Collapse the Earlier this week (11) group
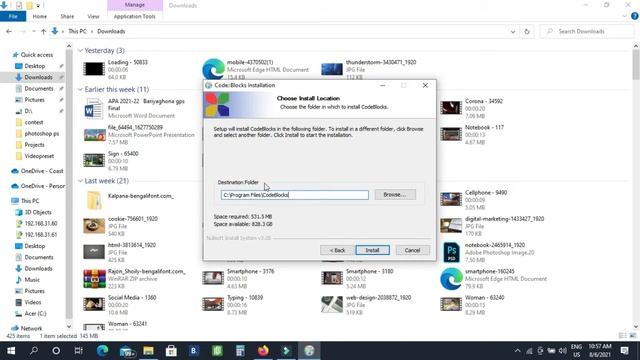The width and height of the screenshot is (640, 360). click(80, 89)
